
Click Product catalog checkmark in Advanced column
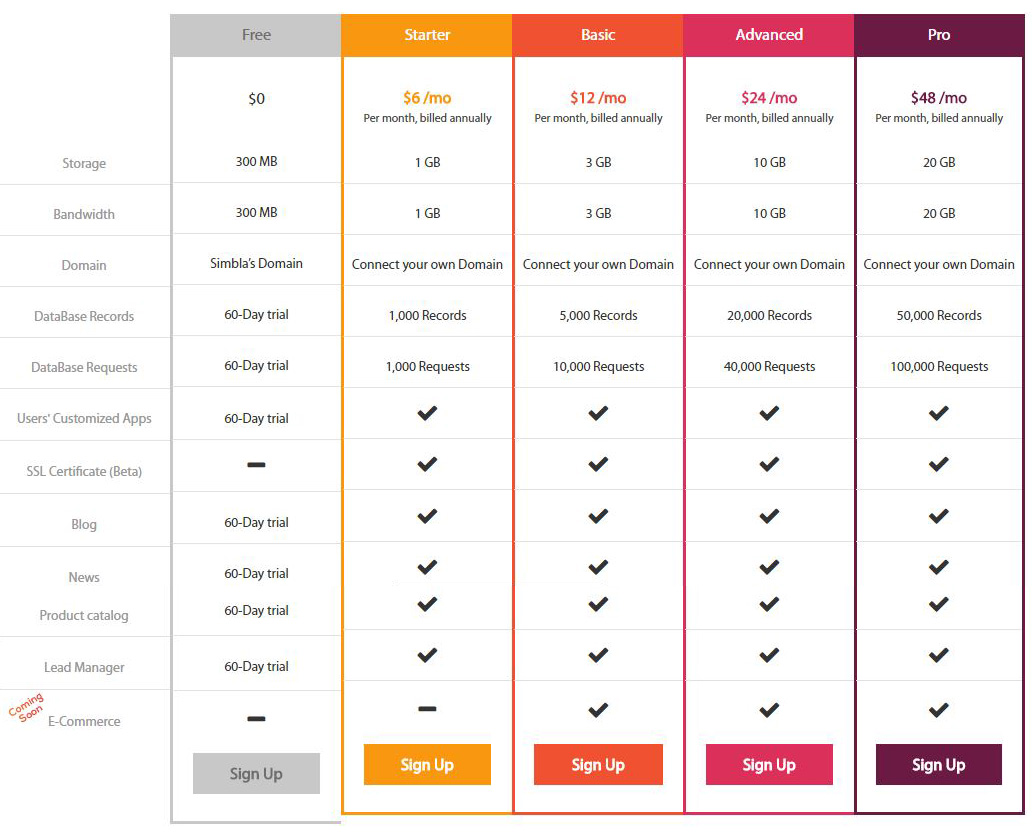coord(769,604)
